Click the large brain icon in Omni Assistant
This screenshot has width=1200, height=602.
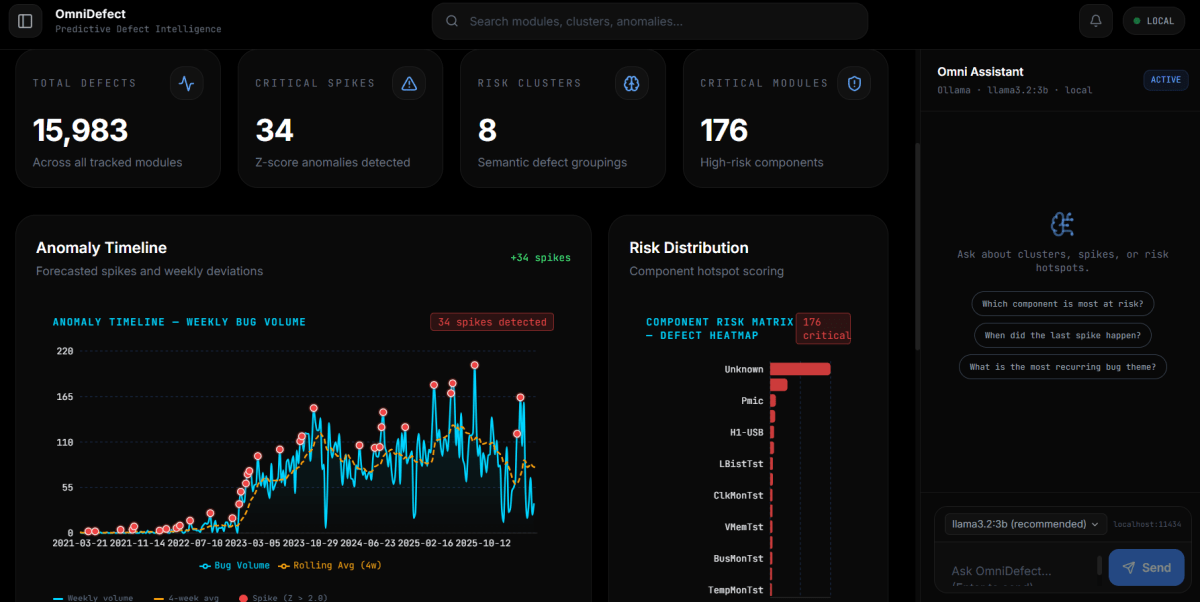pyautogui.click(x=1063, y=224)
